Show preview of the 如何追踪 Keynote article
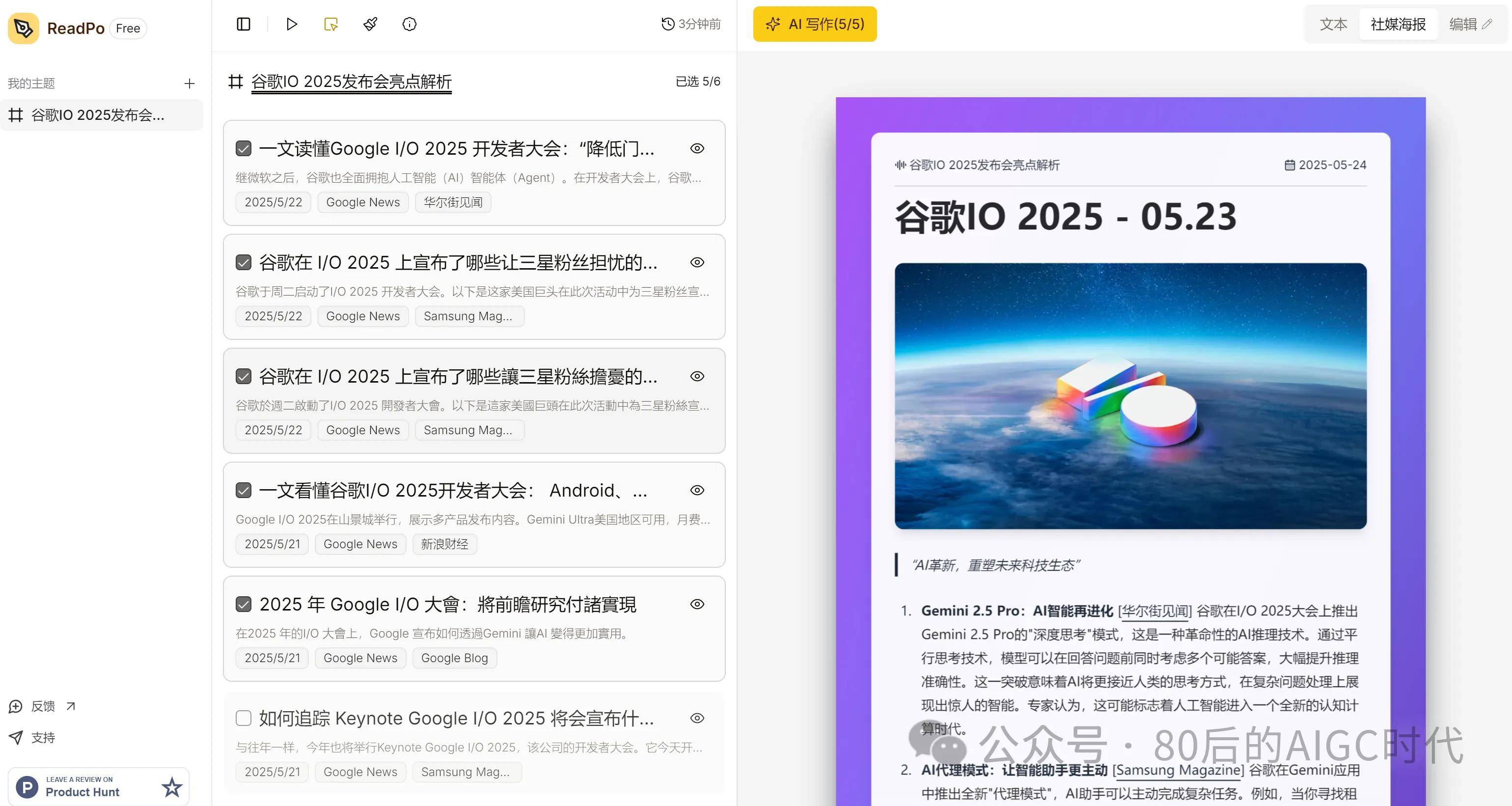 coord(697,718)
